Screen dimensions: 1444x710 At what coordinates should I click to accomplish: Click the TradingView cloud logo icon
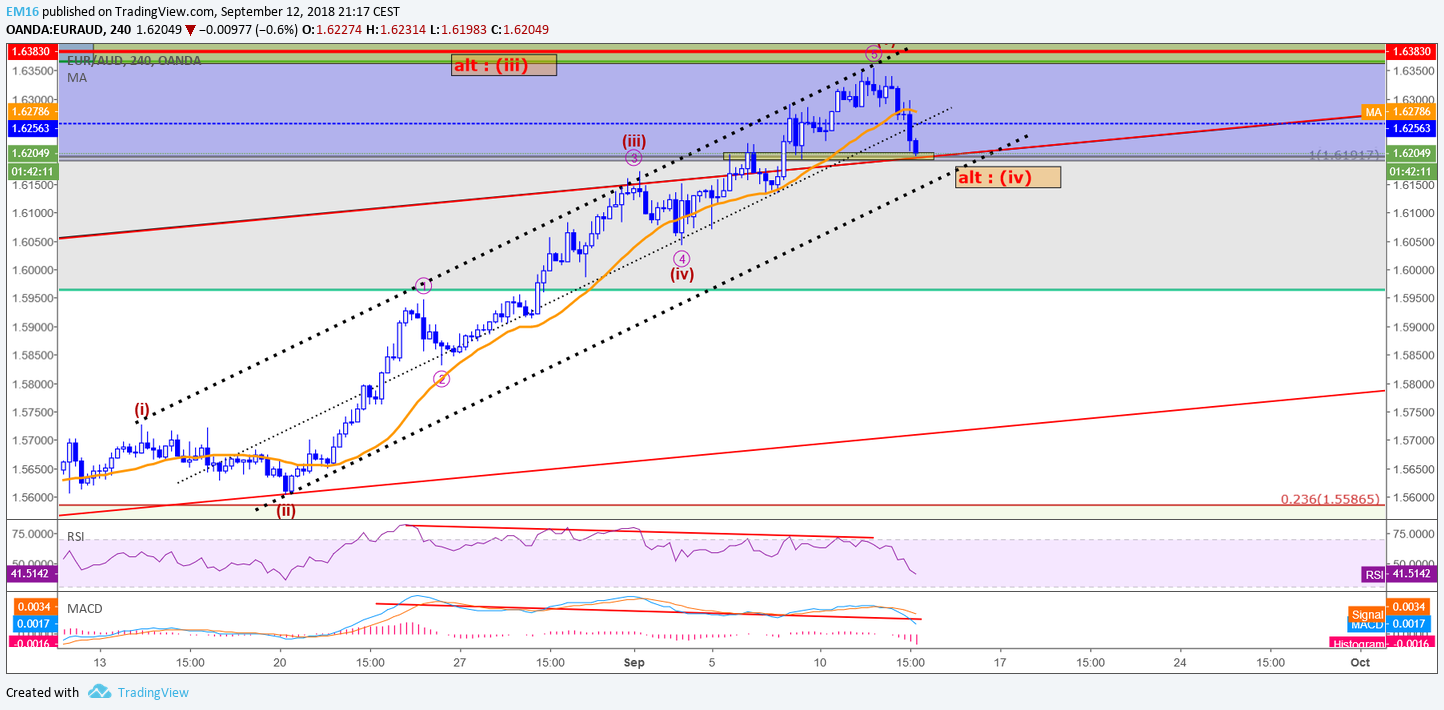[99, 692]
